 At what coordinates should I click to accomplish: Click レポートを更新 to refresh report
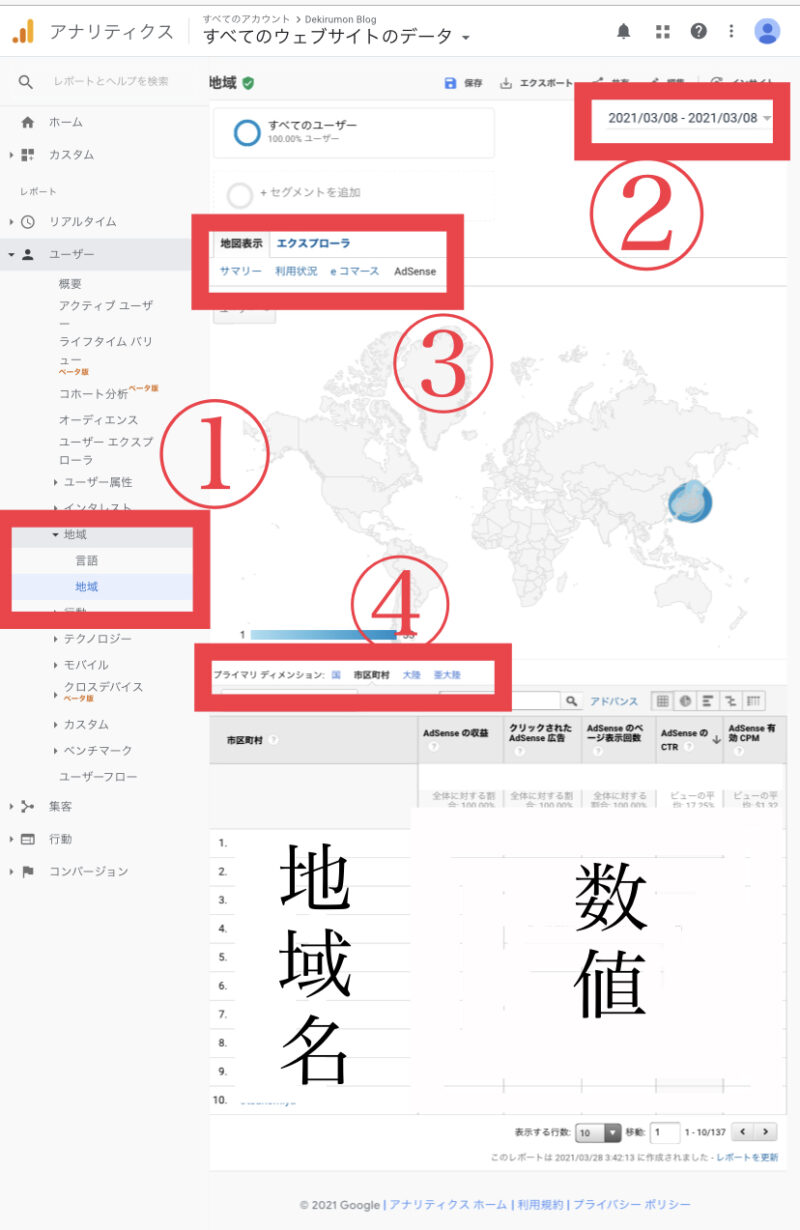[747, 1157]
